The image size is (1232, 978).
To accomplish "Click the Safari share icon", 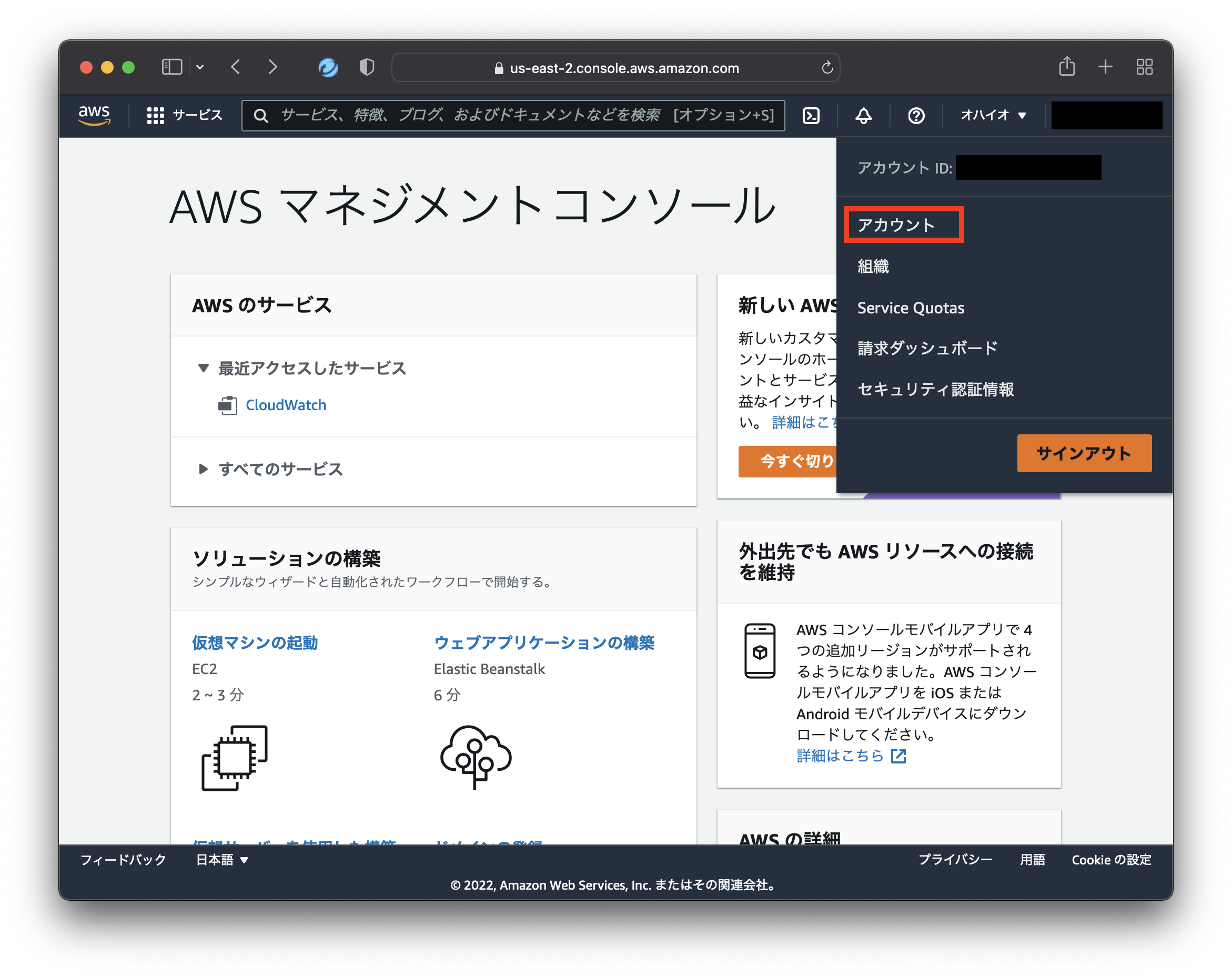I will coord(1066,66).
